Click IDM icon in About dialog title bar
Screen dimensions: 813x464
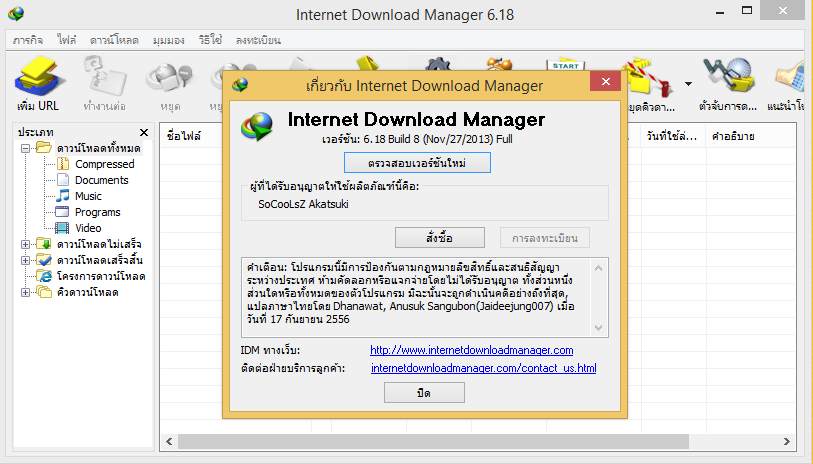pos(240,85)
